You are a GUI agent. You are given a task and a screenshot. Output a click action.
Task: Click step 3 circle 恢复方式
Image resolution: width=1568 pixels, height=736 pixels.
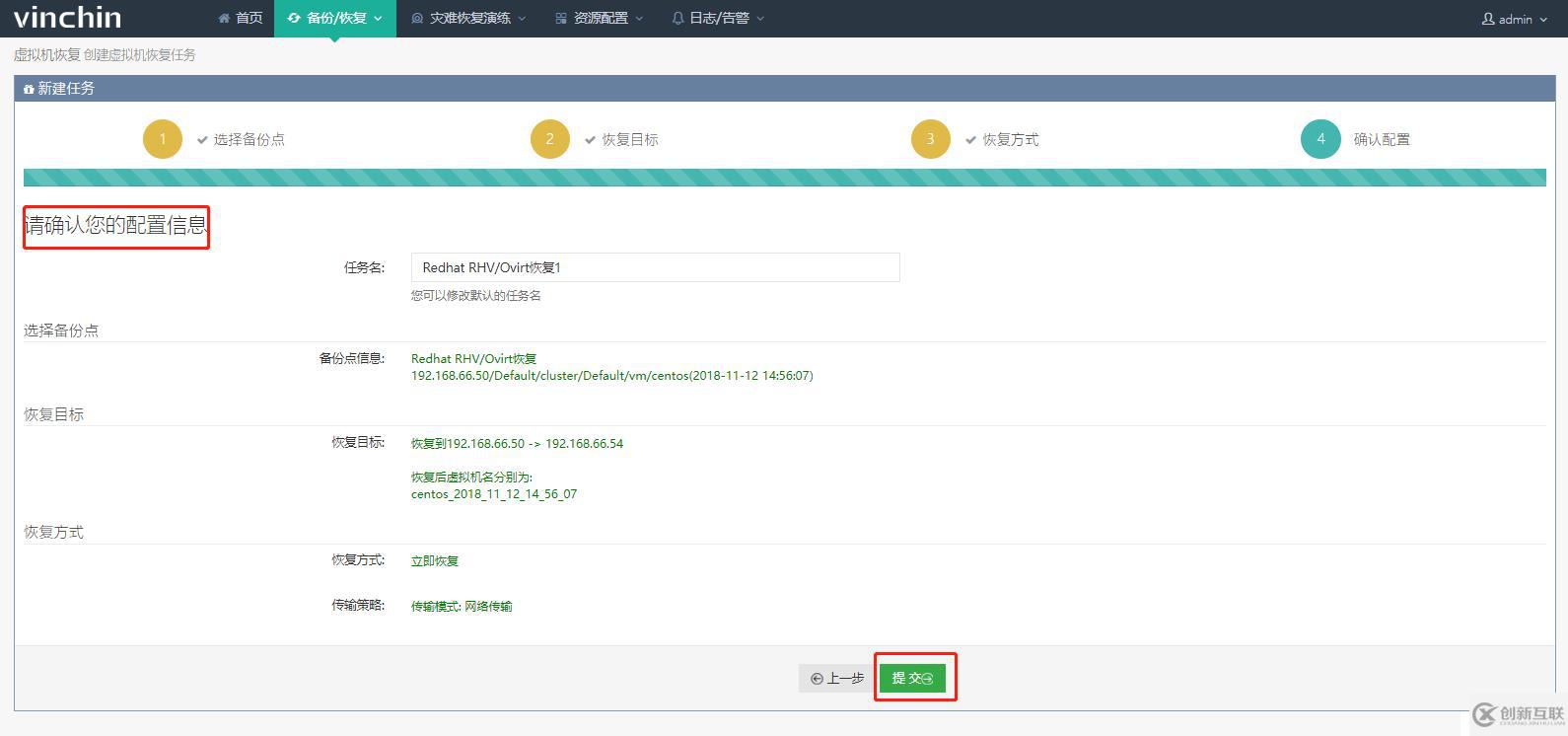click(x=930, y=139)
